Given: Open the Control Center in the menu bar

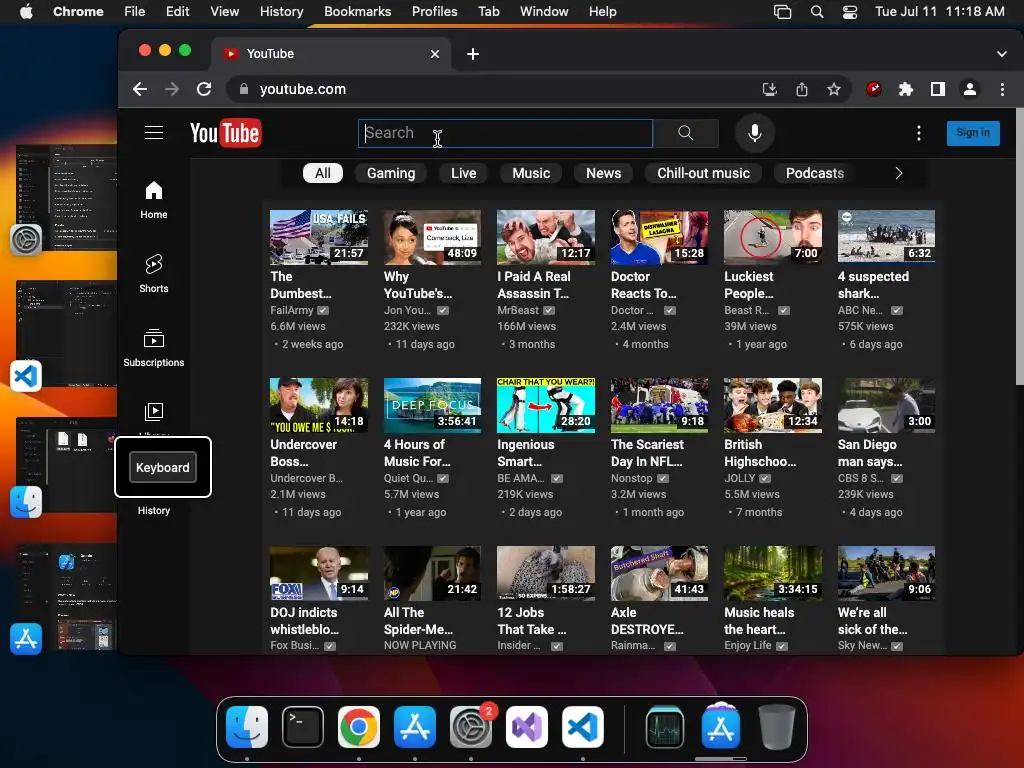Looking at the screenshot, I should (x=850, y=12).
